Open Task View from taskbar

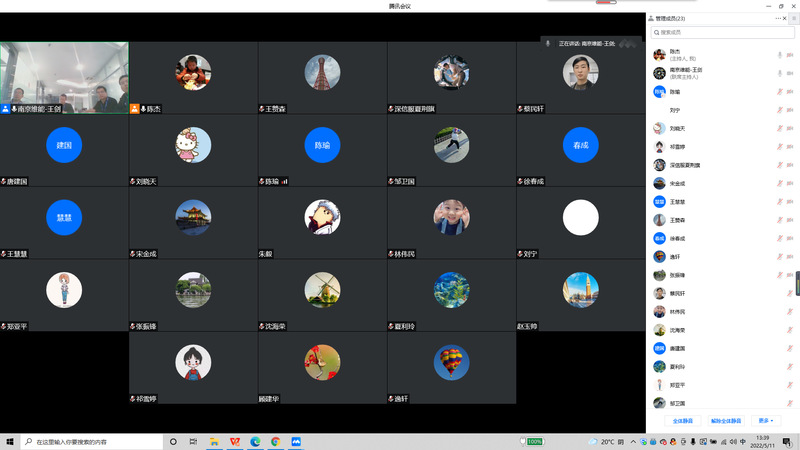point(193,442)
